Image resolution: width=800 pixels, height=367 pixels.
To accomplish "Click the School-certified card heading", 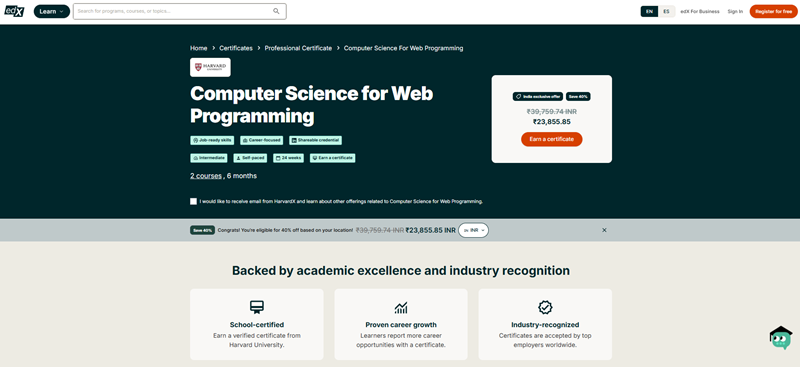I will coord(257,325).
